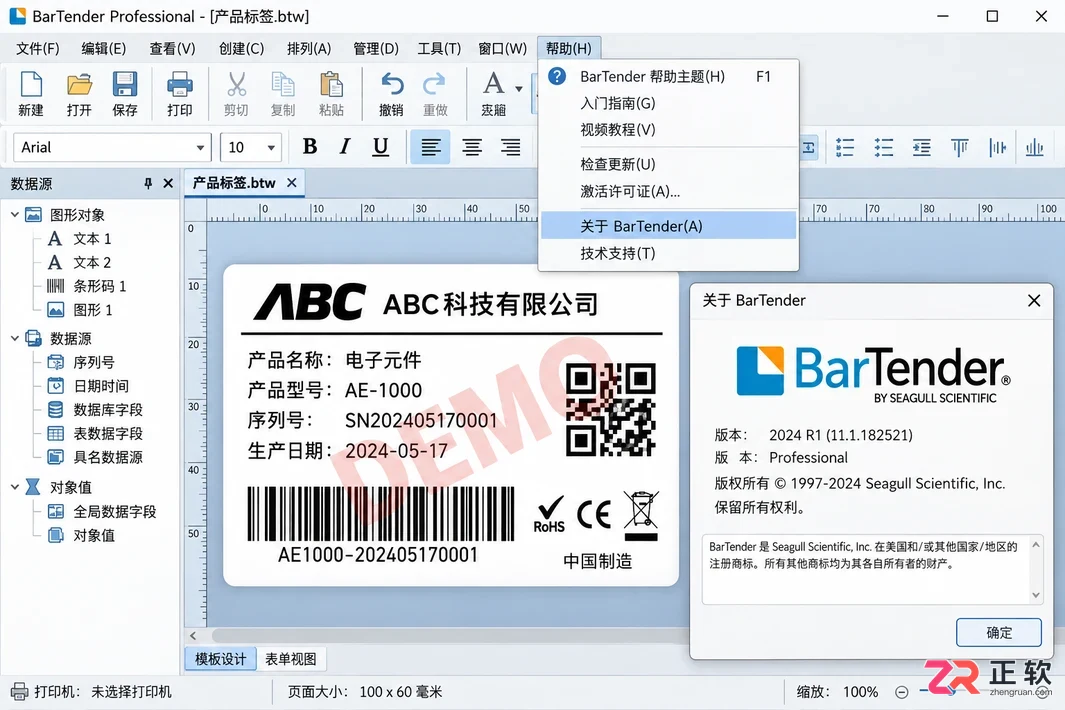Image resolution: width=1065 pixels, height=710 pixels.
Task: Click 确定 in About BarTender dialog
Action: pyautogui.click(x=998, y=633)
